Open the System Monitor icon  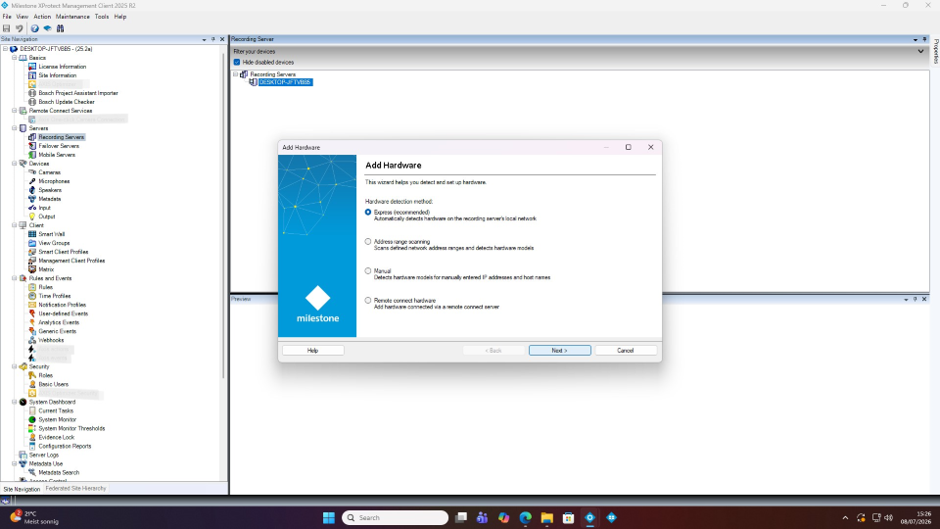coord(32,420)
